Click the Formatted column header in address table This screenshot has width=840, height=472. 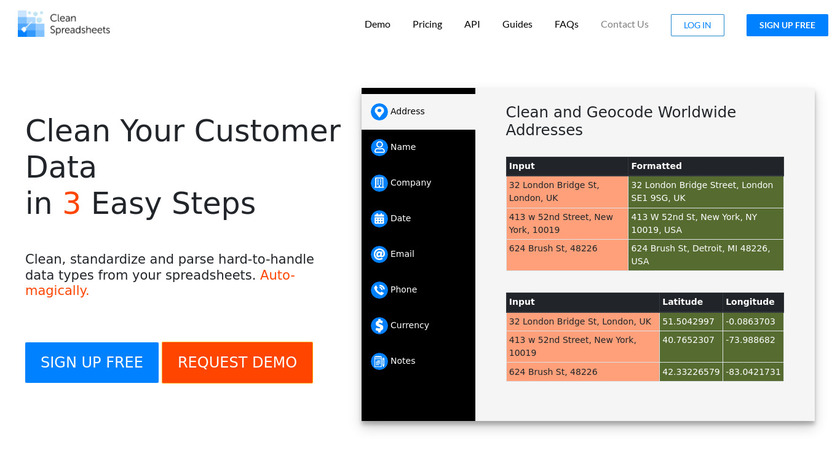656,166
